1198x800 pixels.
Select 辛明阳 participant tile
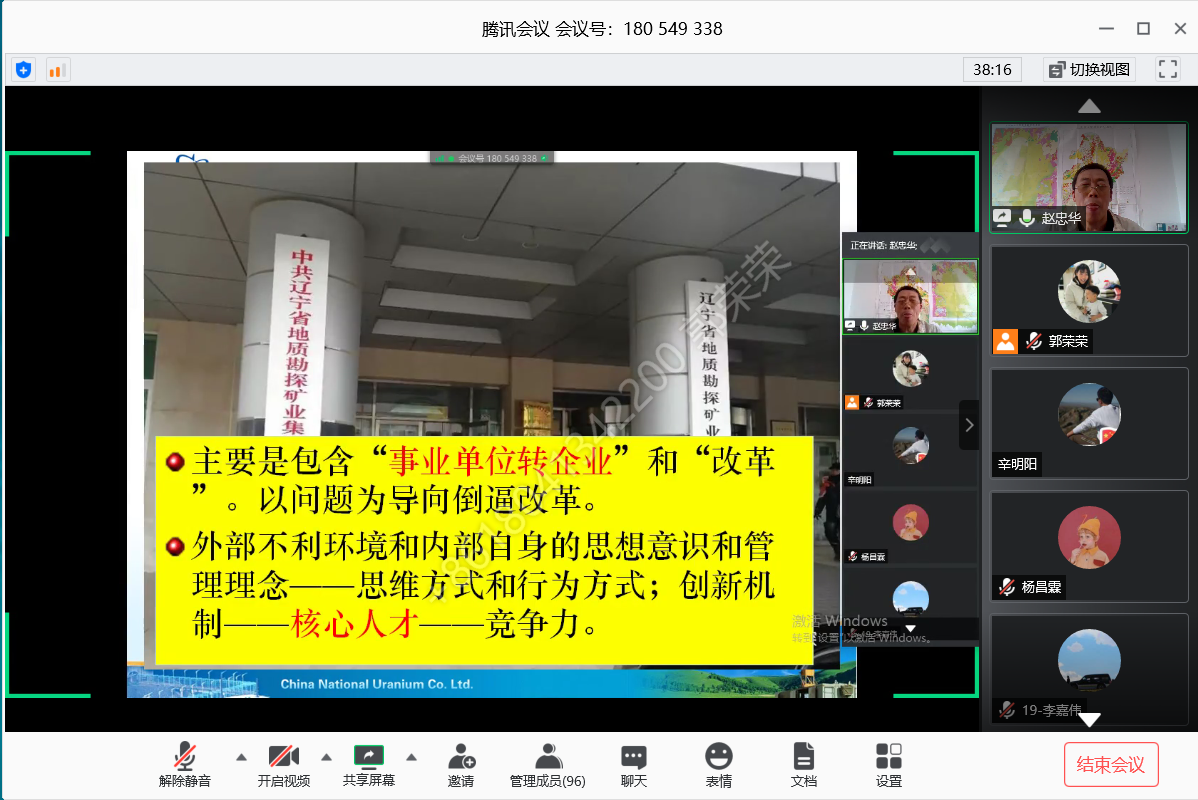pyautogui.click(x=1088, y=422)
